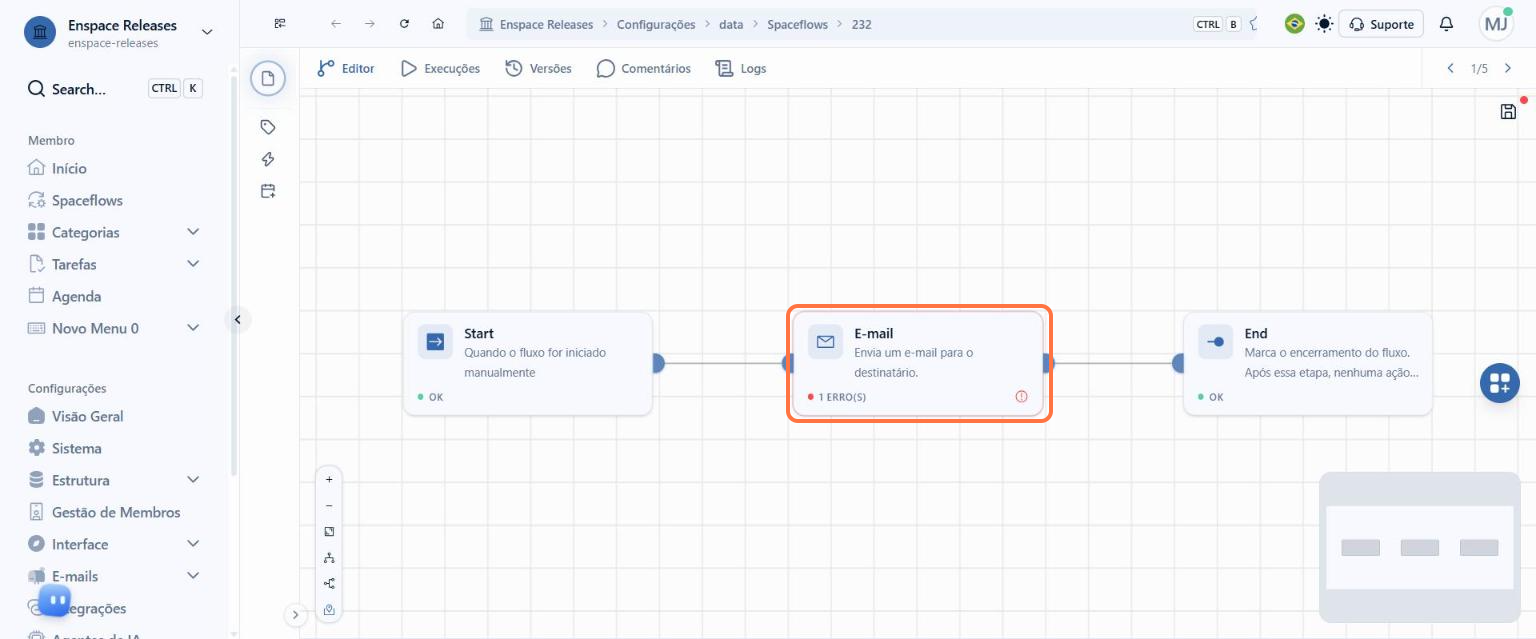Expand the Novo Menu 0 item
Screen dimensions: 1536x639
coord(193,328)
